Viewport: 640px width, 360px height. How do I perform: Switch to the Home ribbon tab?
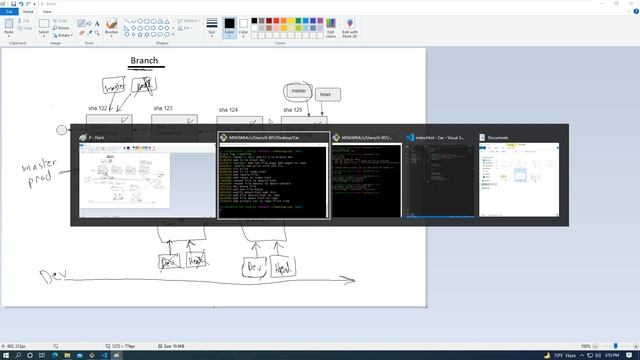[x=28, y=11]
